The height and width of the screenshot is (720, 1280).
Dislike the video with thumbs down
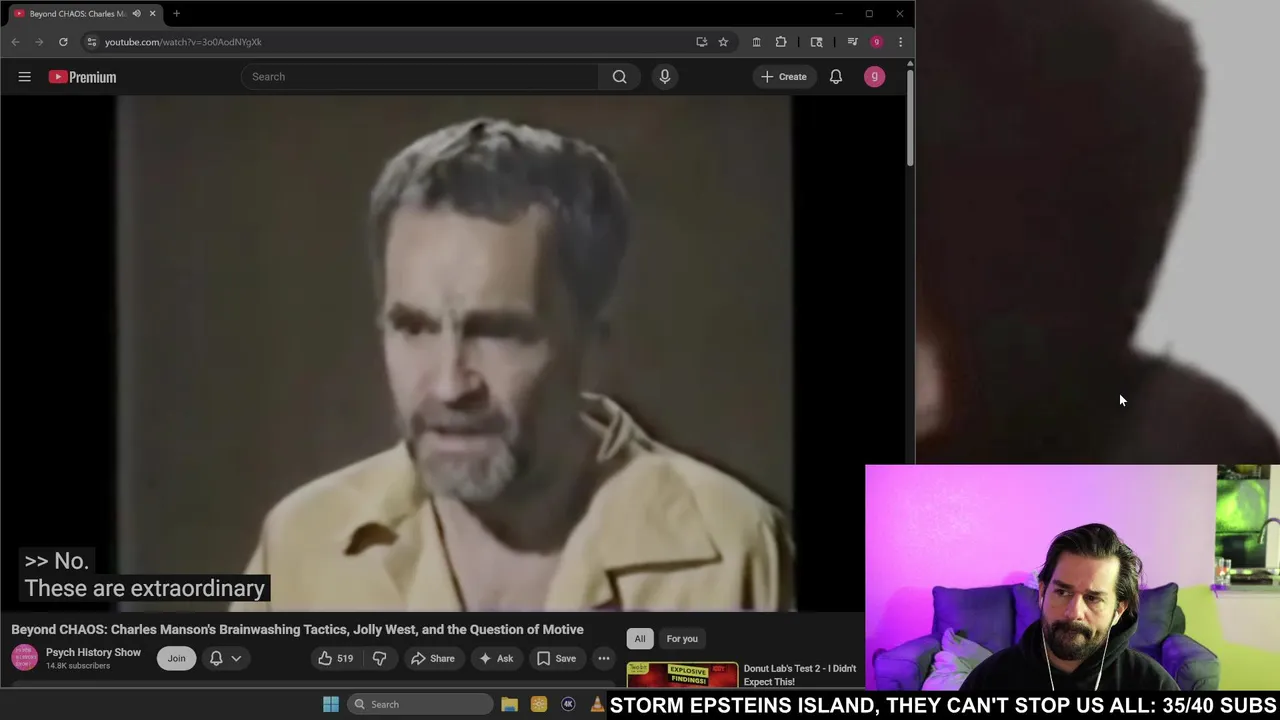tap(379, 658)
